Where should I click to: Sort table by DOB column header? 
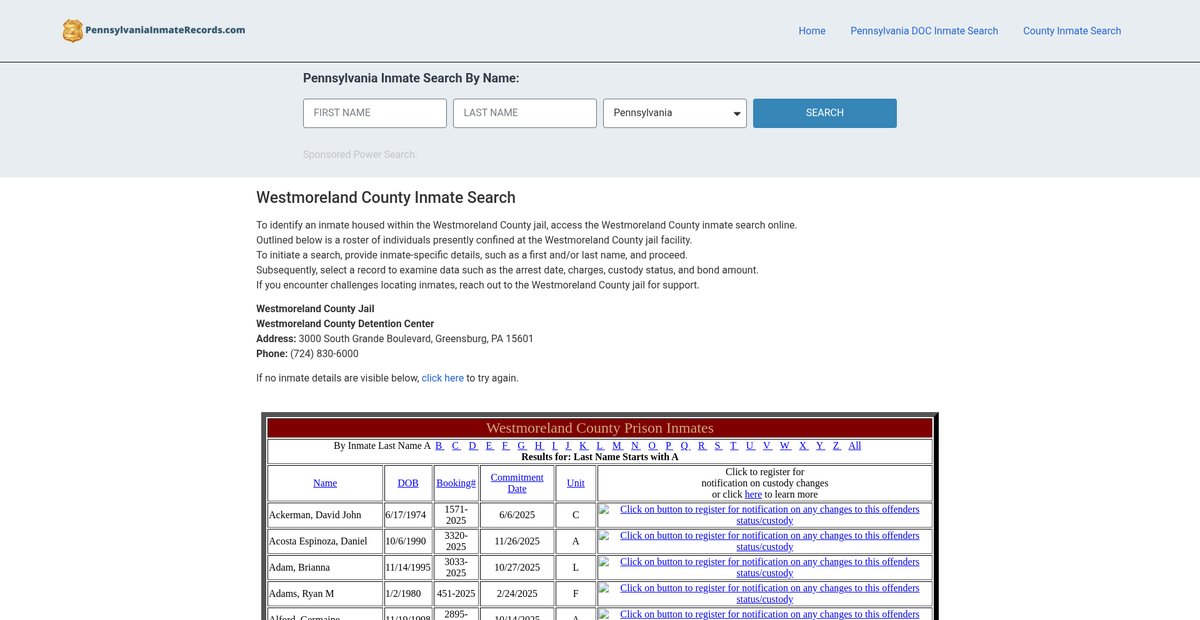[408, 483]
